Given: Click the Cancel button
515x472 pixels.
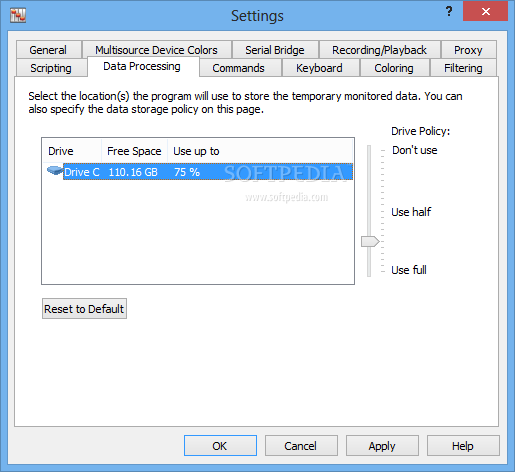Looking at the screenshot, I should (x=301, y=446).
